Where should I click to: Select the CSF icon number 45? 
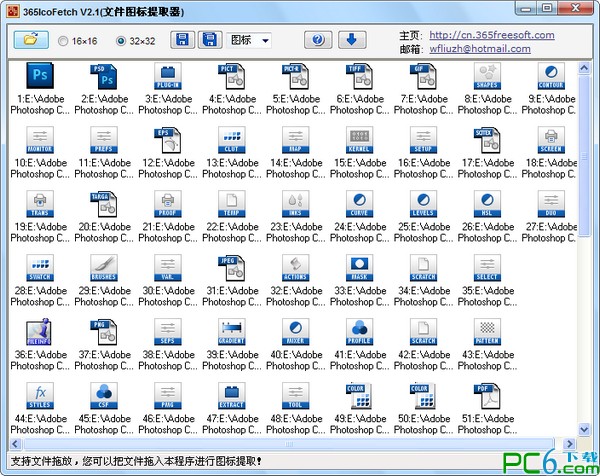104,395
